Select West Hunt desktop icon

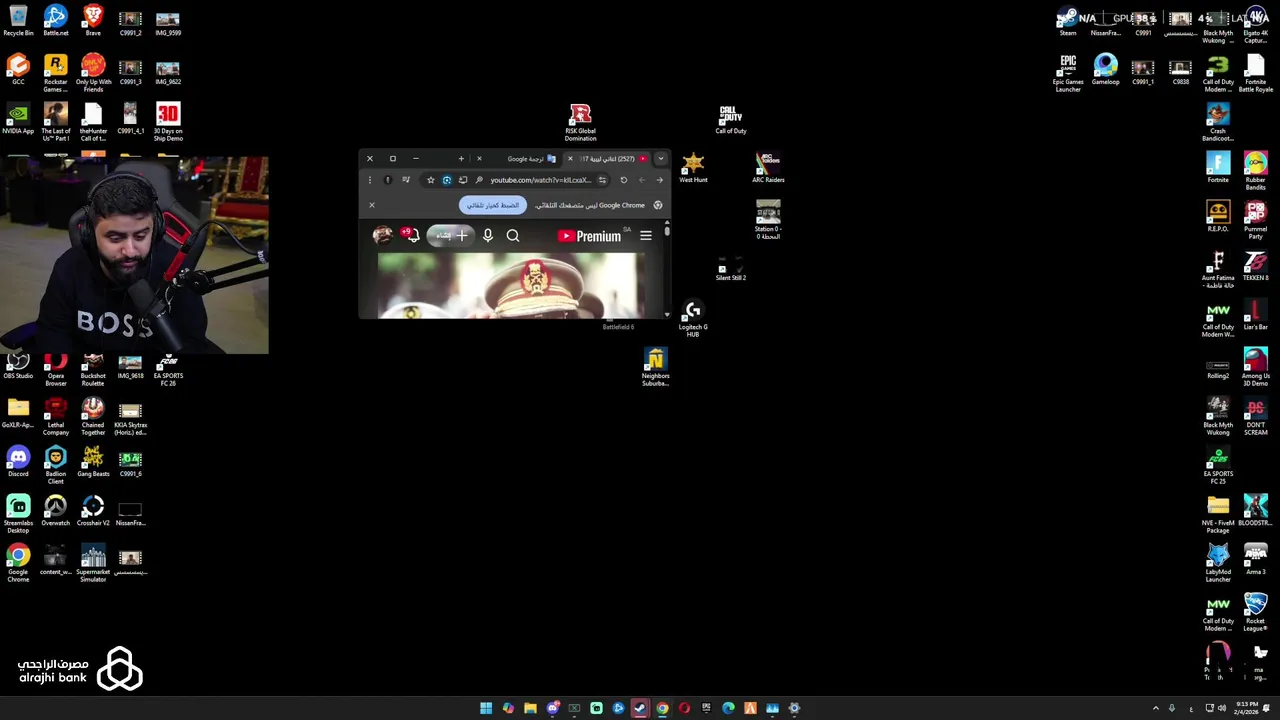point(693,168)
